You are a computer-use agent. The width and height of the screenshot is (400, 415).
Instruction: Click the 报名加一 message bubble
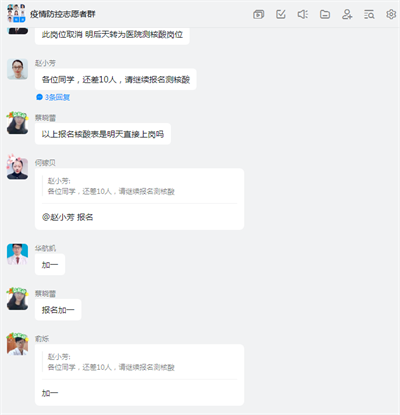click(x=58, y=310)
